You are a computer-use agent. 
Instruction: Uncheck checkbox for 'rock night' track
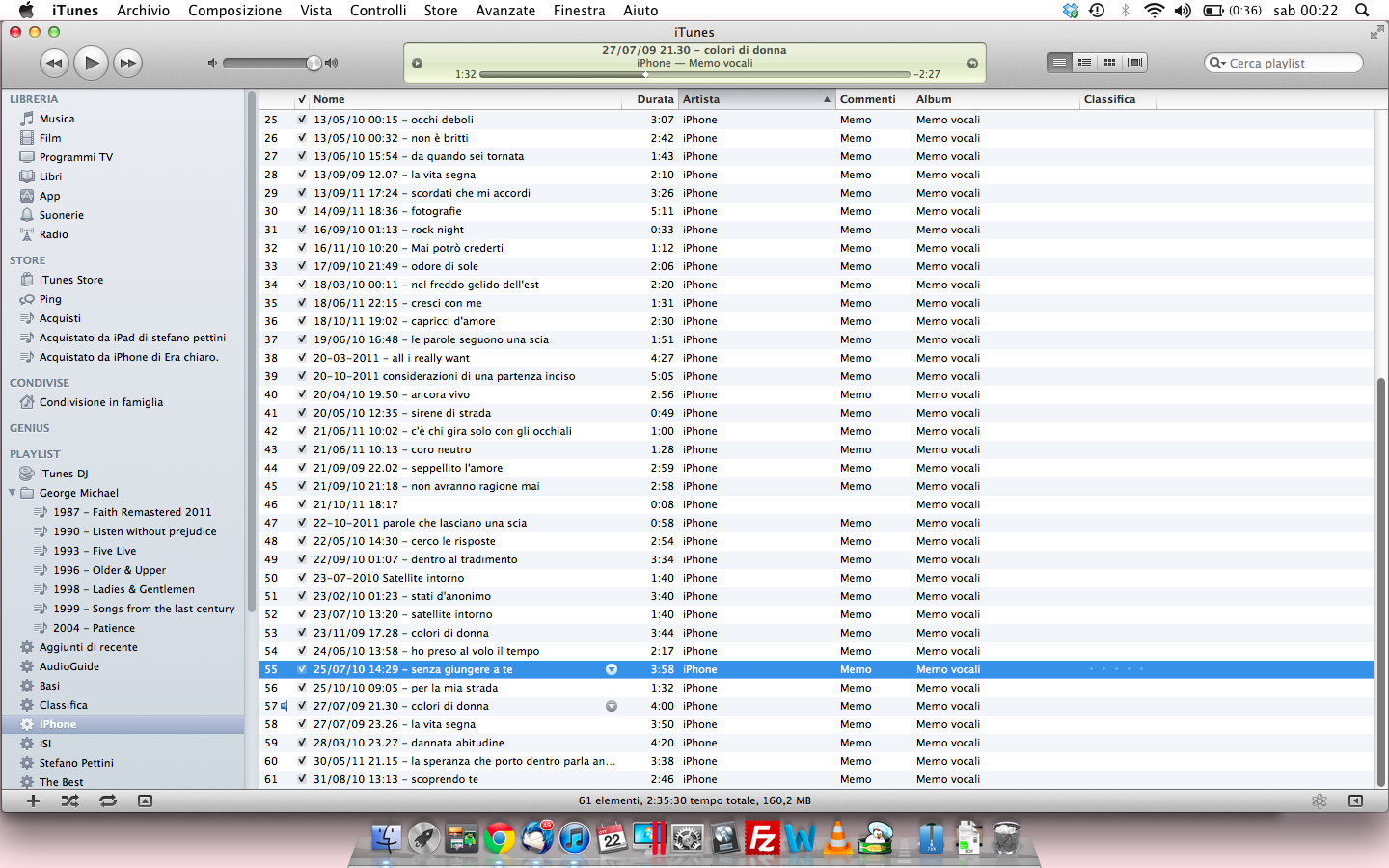[x=302, y=230]
